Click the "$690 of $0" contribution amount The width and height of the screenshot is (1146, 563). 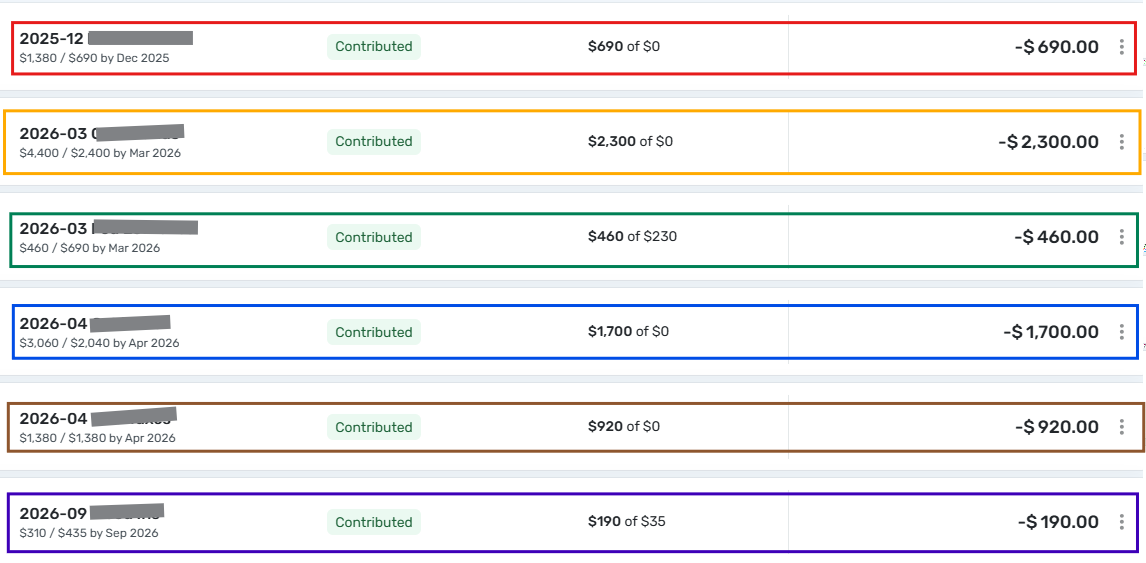(x=624, y=46)
